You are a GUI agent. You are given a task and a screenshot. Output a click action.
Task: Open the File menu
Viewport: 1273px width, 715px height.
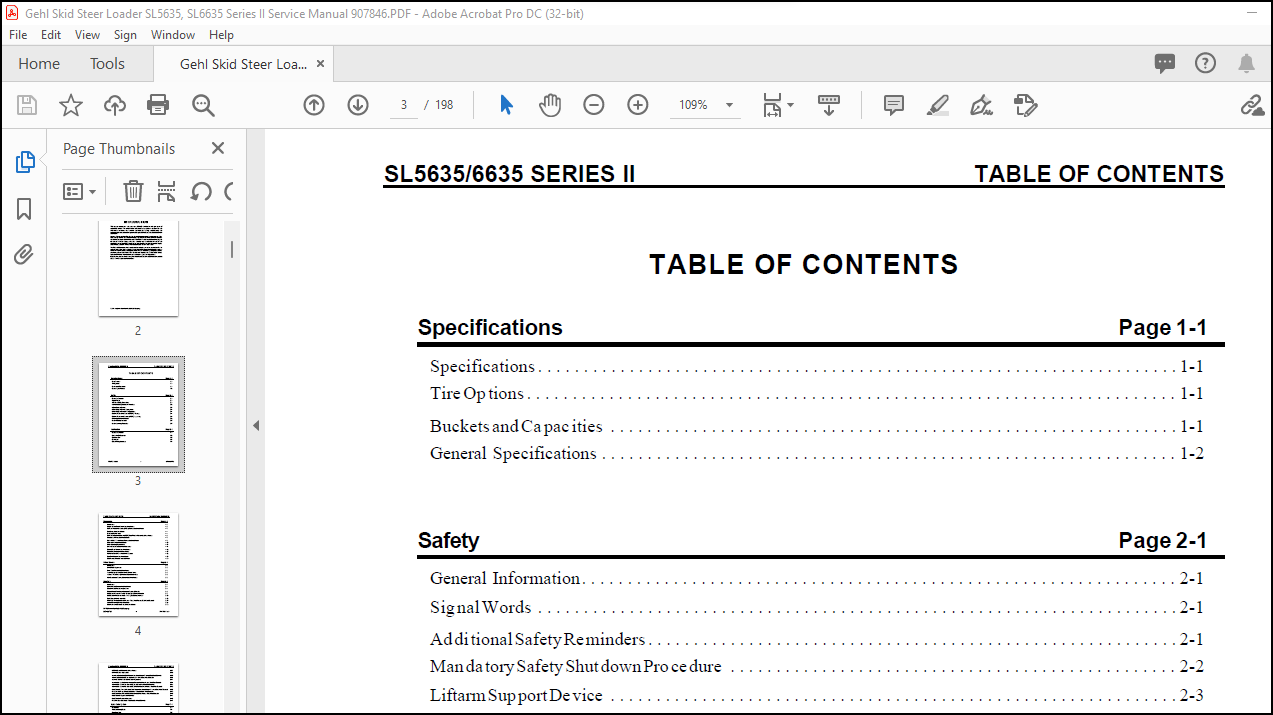tap(18, 34)
